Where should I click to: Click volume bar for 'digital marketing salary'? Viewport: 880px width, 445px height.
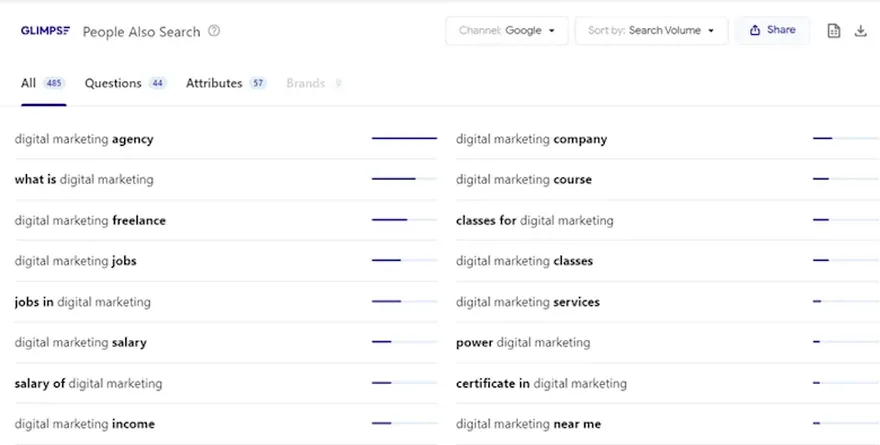click(404, 342)
